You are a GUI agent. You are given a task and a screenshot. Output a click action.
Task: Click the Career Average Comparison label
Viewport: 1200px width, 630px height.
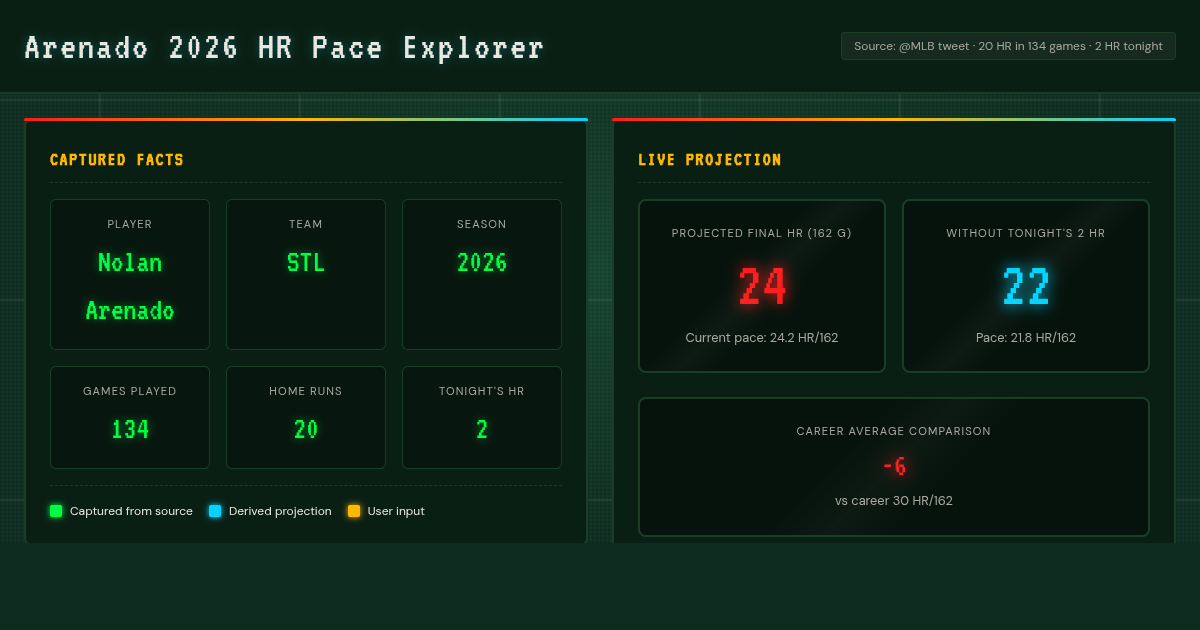[x=894, y=432]
